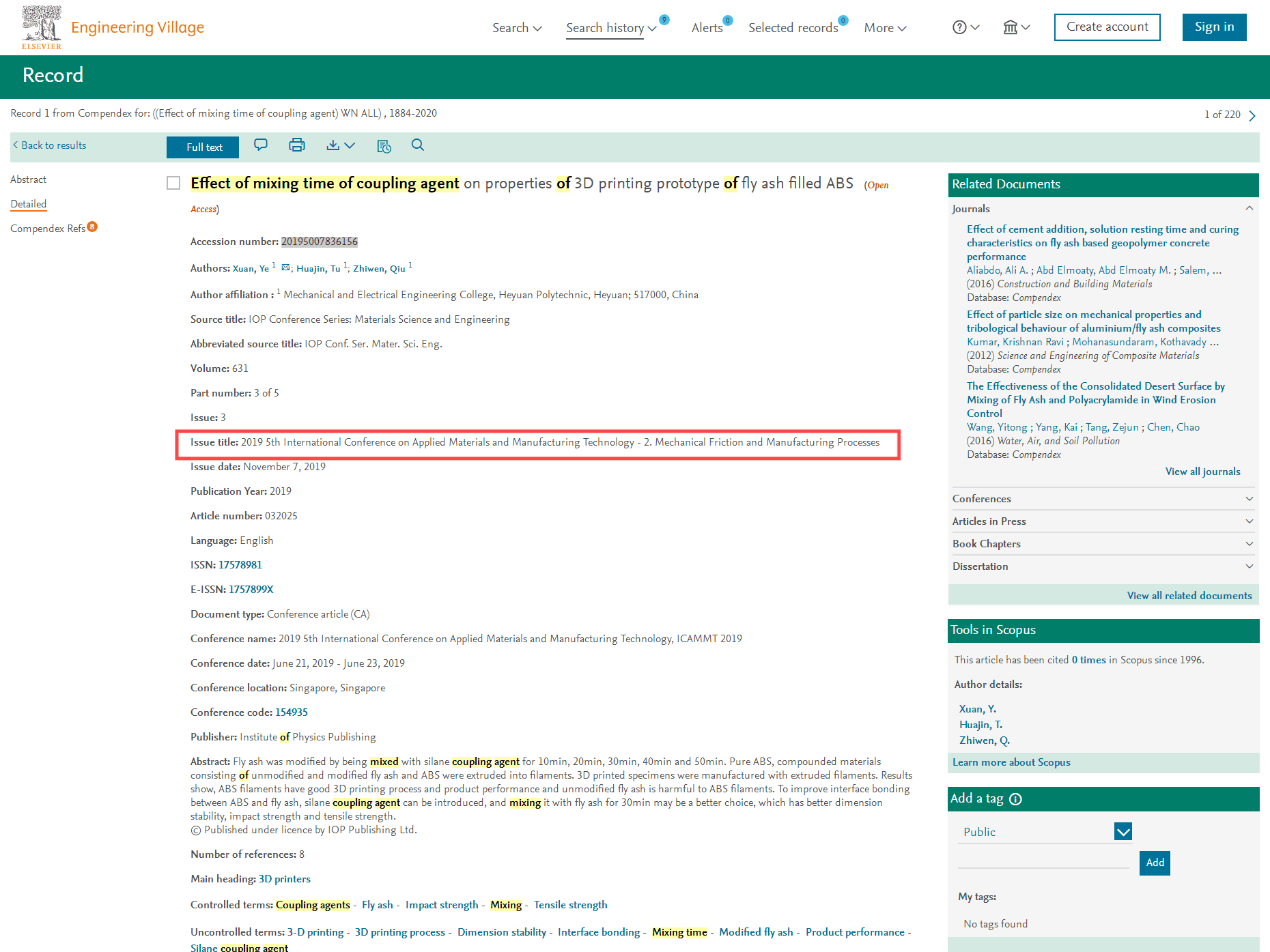Switch to the Detailed view tab

tap(29, 204)
